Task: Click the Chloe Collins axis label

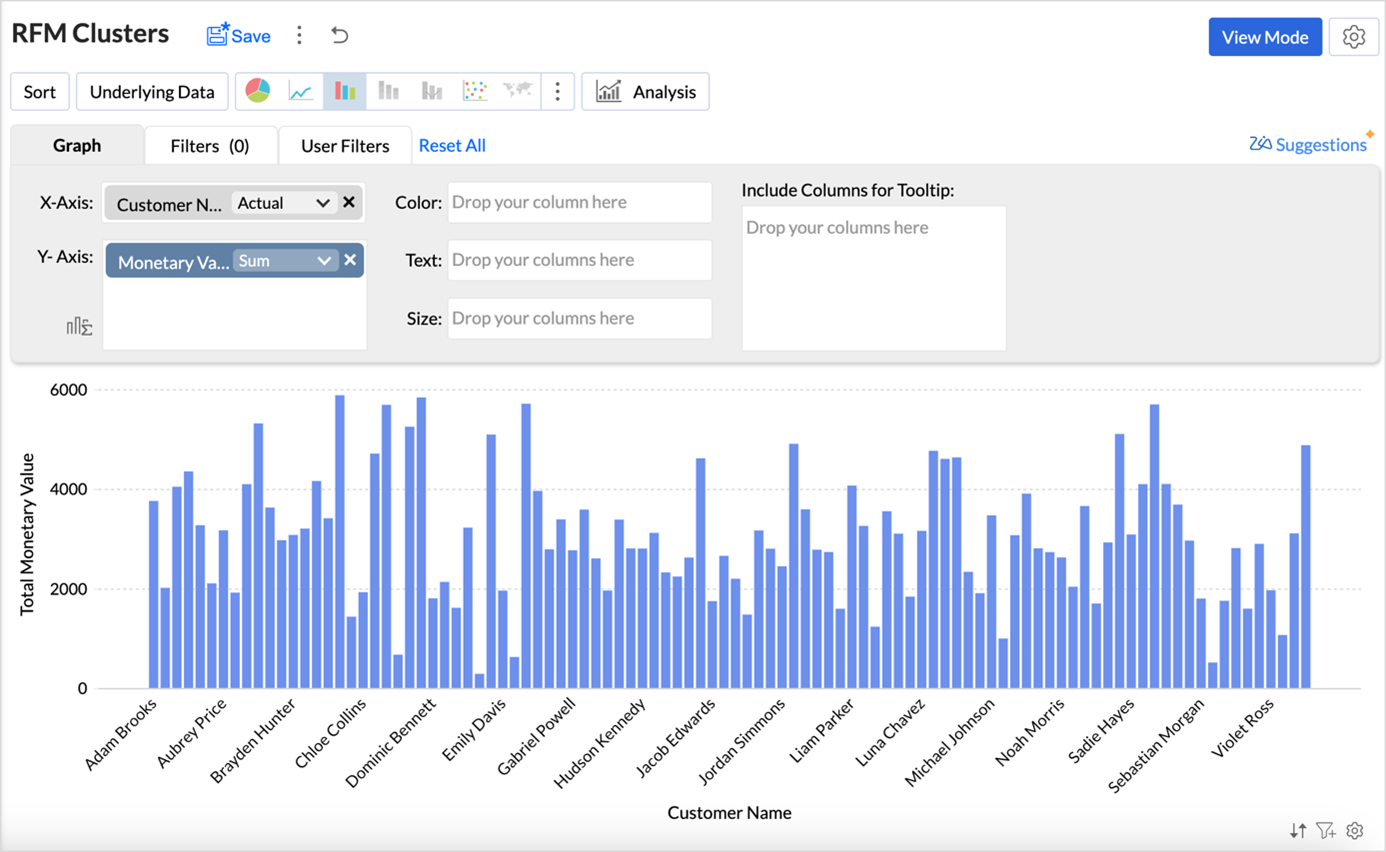Action: pos(331,734)
